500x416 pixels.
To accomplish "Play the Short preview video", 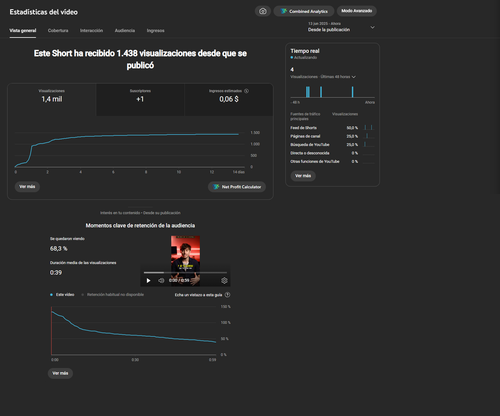I will [x=148, y=281].
